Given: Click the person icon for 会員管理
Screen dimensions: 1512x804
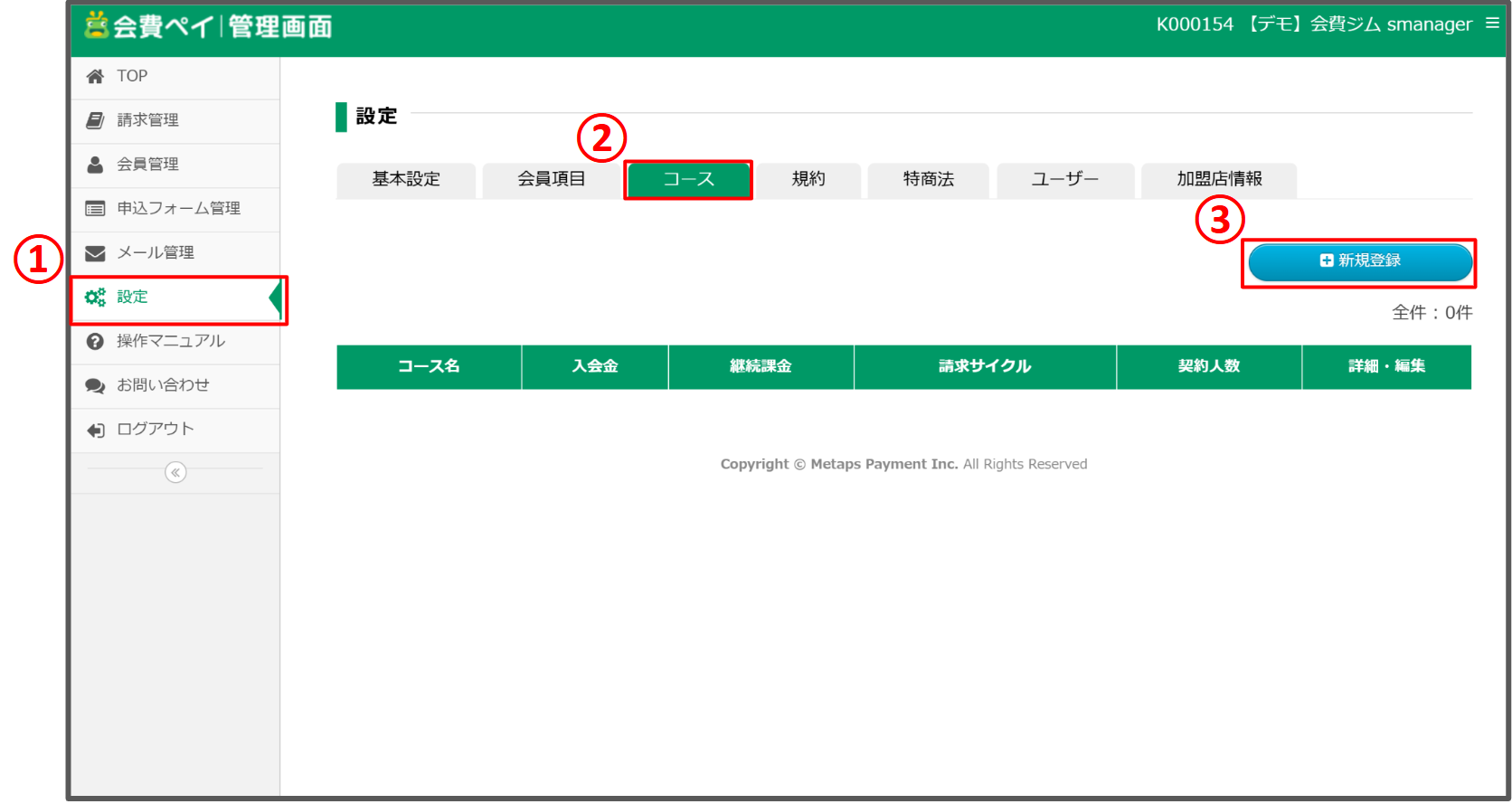Looking at the screenshot, I should [95, 165].
